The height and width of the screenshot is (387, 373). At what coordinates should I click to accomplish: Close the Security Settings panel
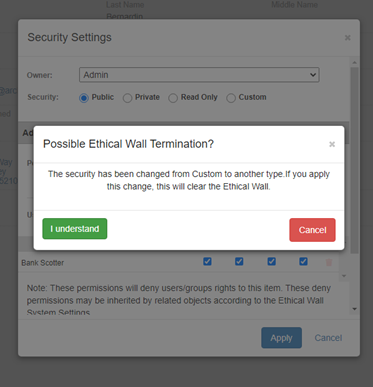pyautogui.click(x=347, y=38)
